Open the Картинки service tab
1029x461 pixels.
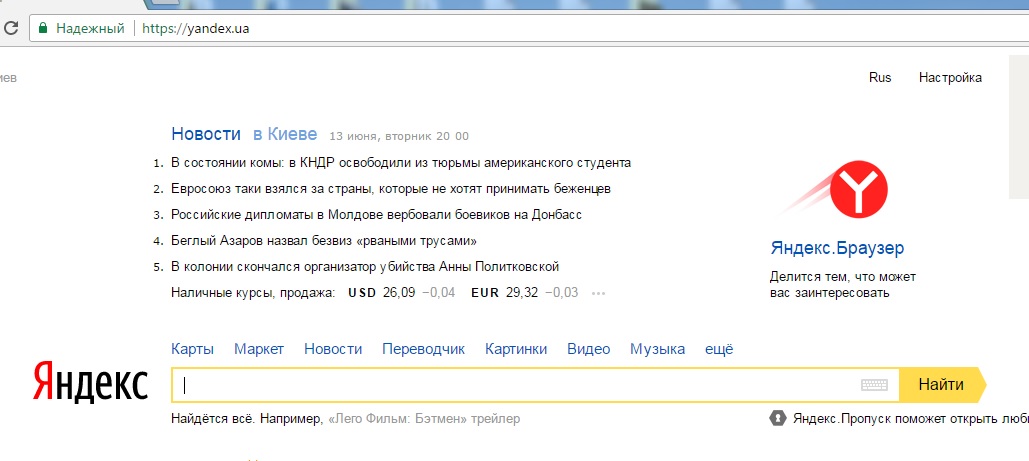(516, 349)
